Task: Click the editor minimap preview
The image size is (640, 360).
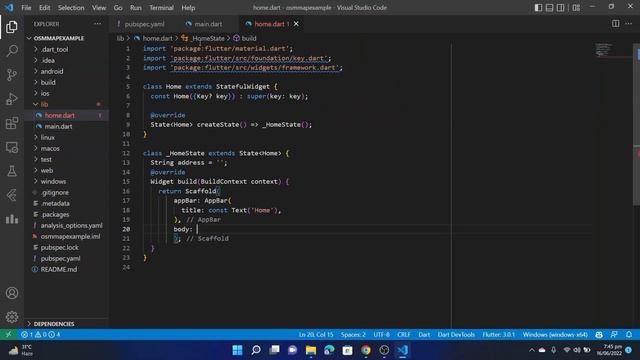Action: tap(604, 50)
